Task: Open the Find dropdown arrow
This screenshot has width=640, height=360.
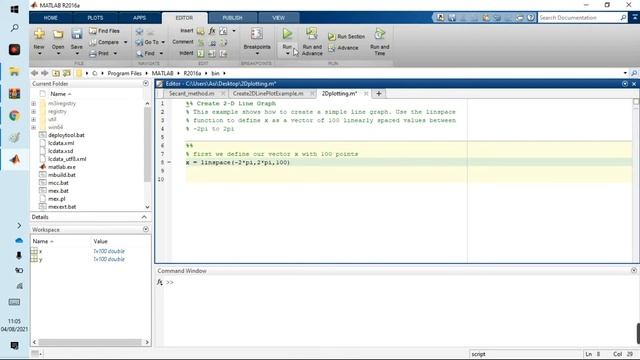Action: pyautogui.click(x=161, y=53)
